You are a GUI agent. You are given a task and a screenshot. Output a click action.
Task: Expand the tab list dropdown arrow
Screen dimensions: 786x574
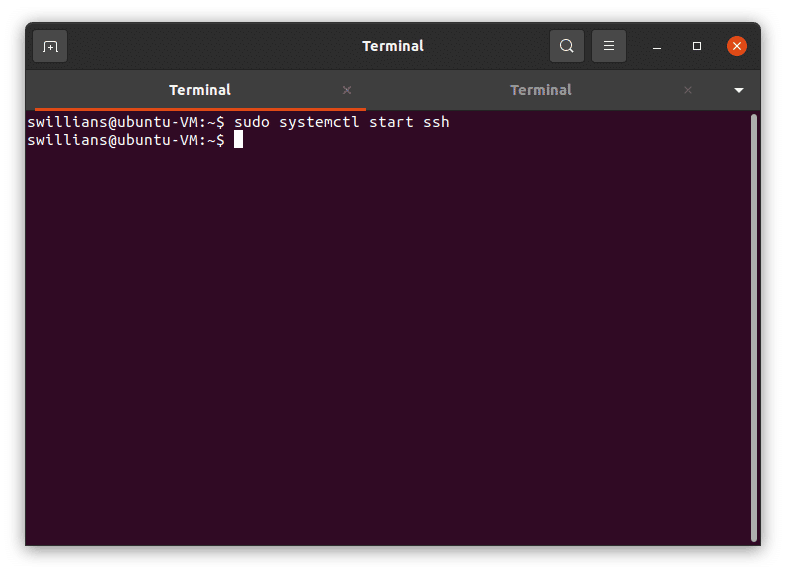click(x=739, y=90)
